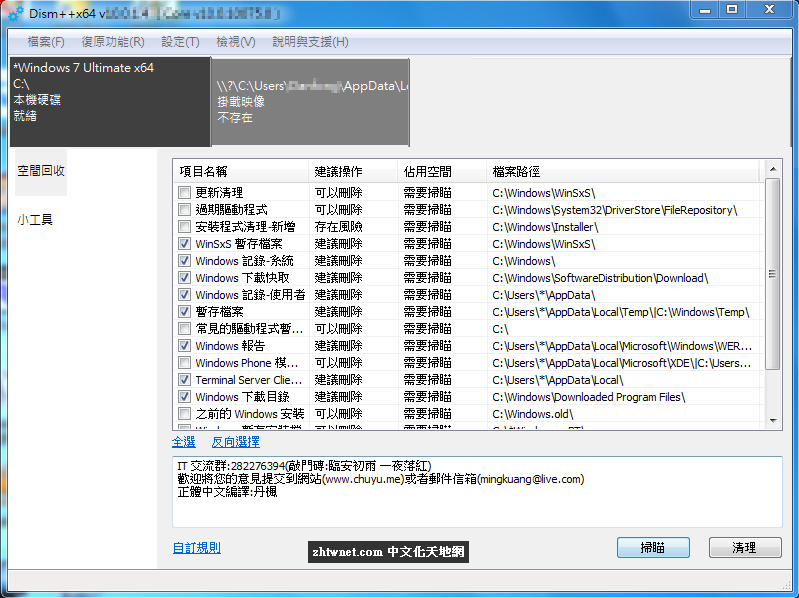This screenshot has height=598, width=799.
Task: Check the 常見的驅動程式暫存 checkbox
Action: pyautogui.click(x=184, y=329)
